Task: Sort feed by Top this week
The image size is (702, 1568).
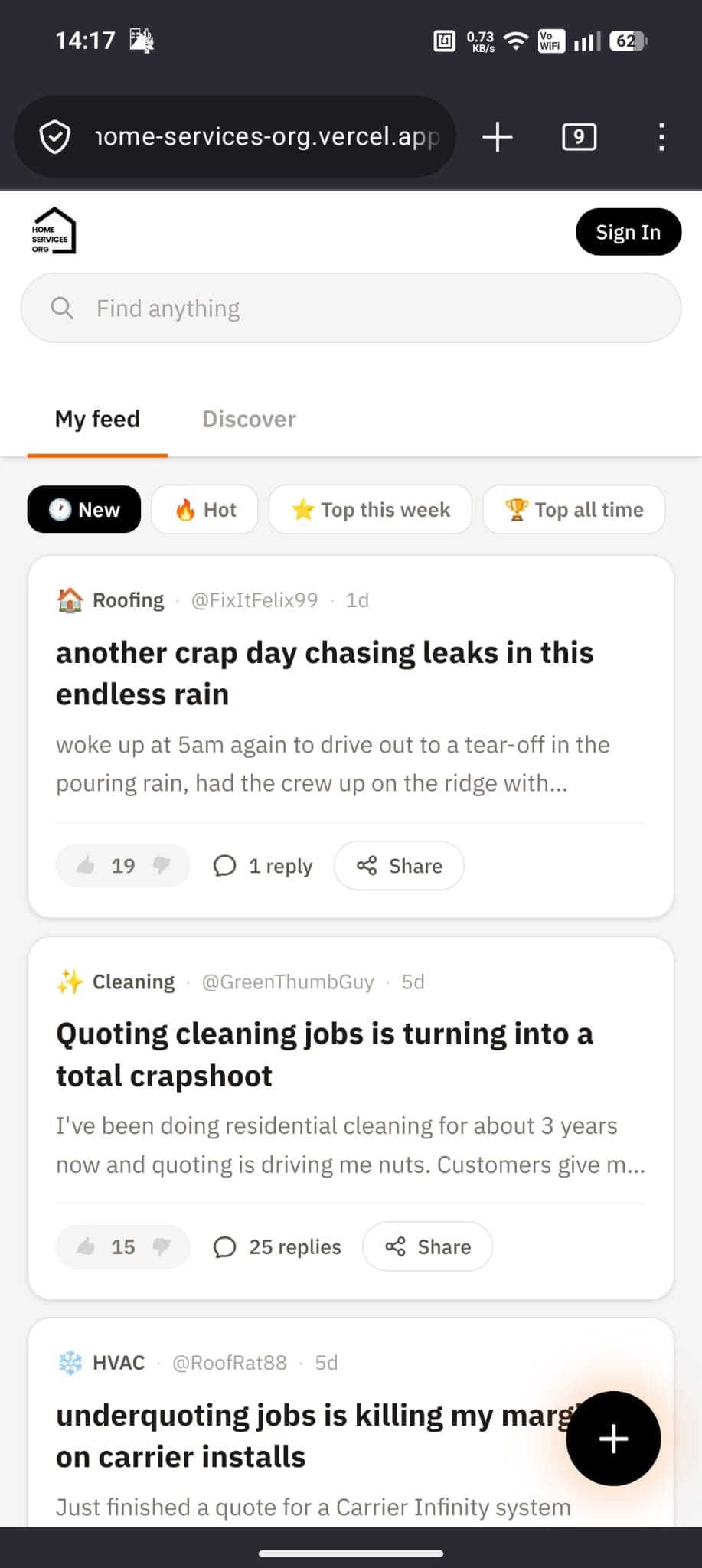Action: tap(371, 510)
